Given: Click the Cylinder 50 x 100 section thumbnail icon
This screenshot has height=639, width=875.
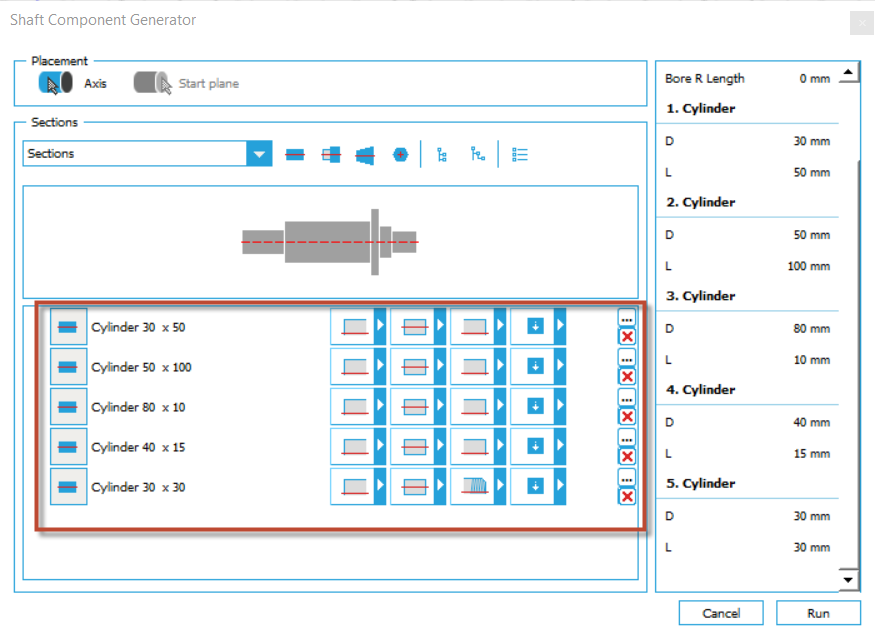Looking at the screenshot, I should click(x=68, y=367).
